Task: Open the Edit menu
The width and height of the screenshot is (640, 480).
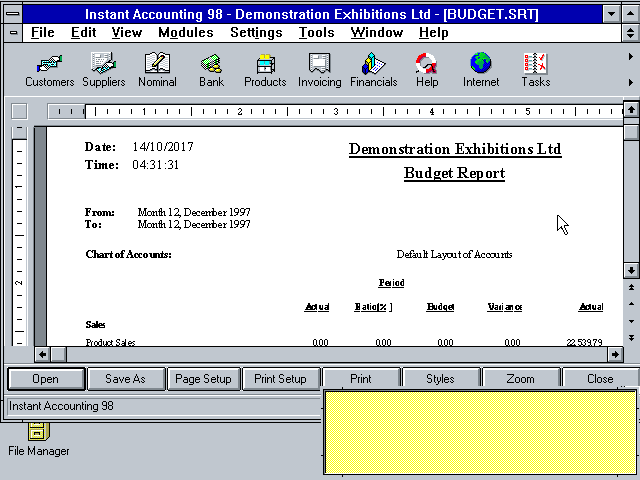Action: [83, 33]
